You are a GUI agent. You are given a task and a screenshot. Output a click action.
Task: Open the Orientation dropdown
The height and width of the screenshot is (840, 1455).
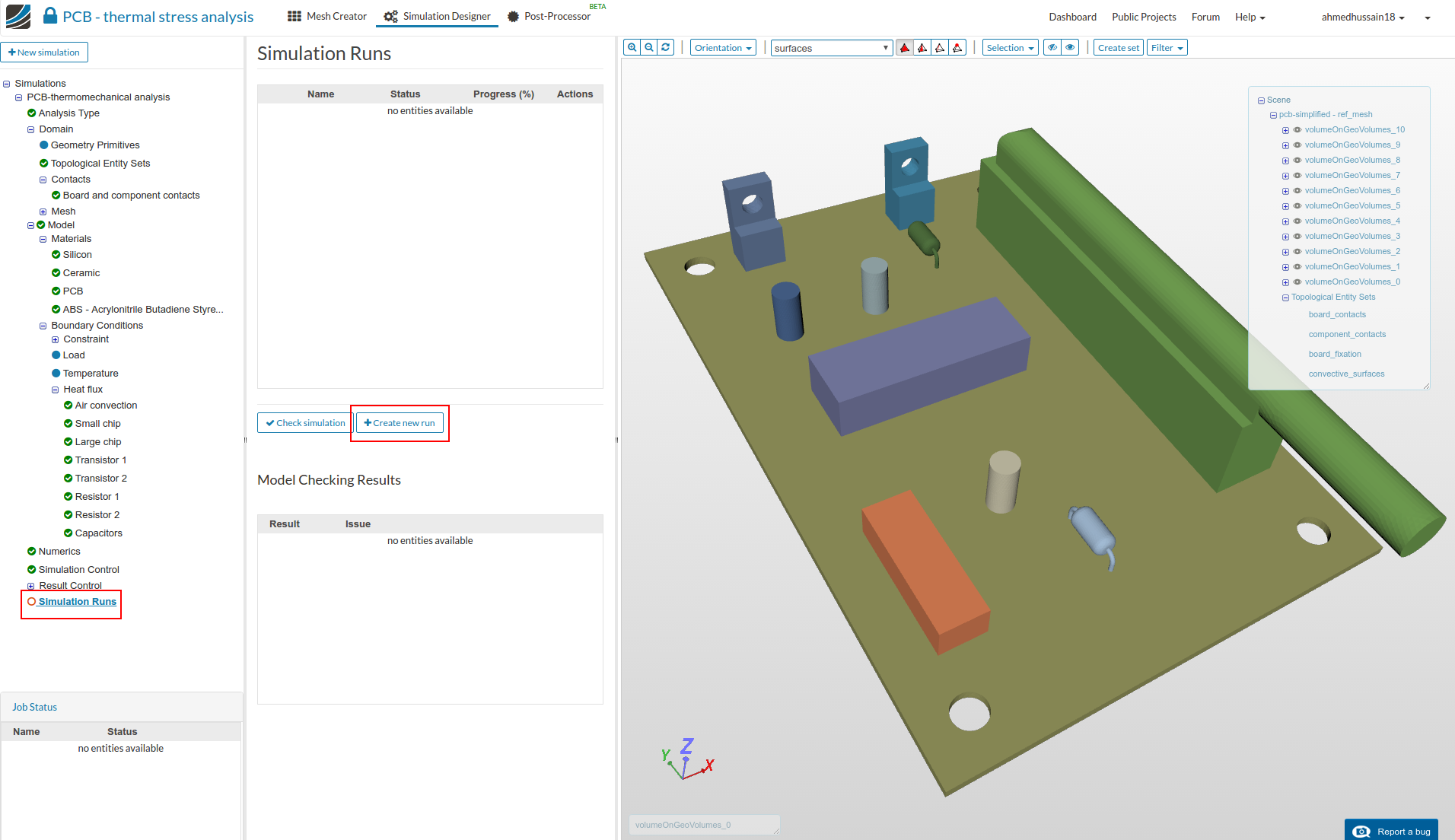[x=723, y=48]
